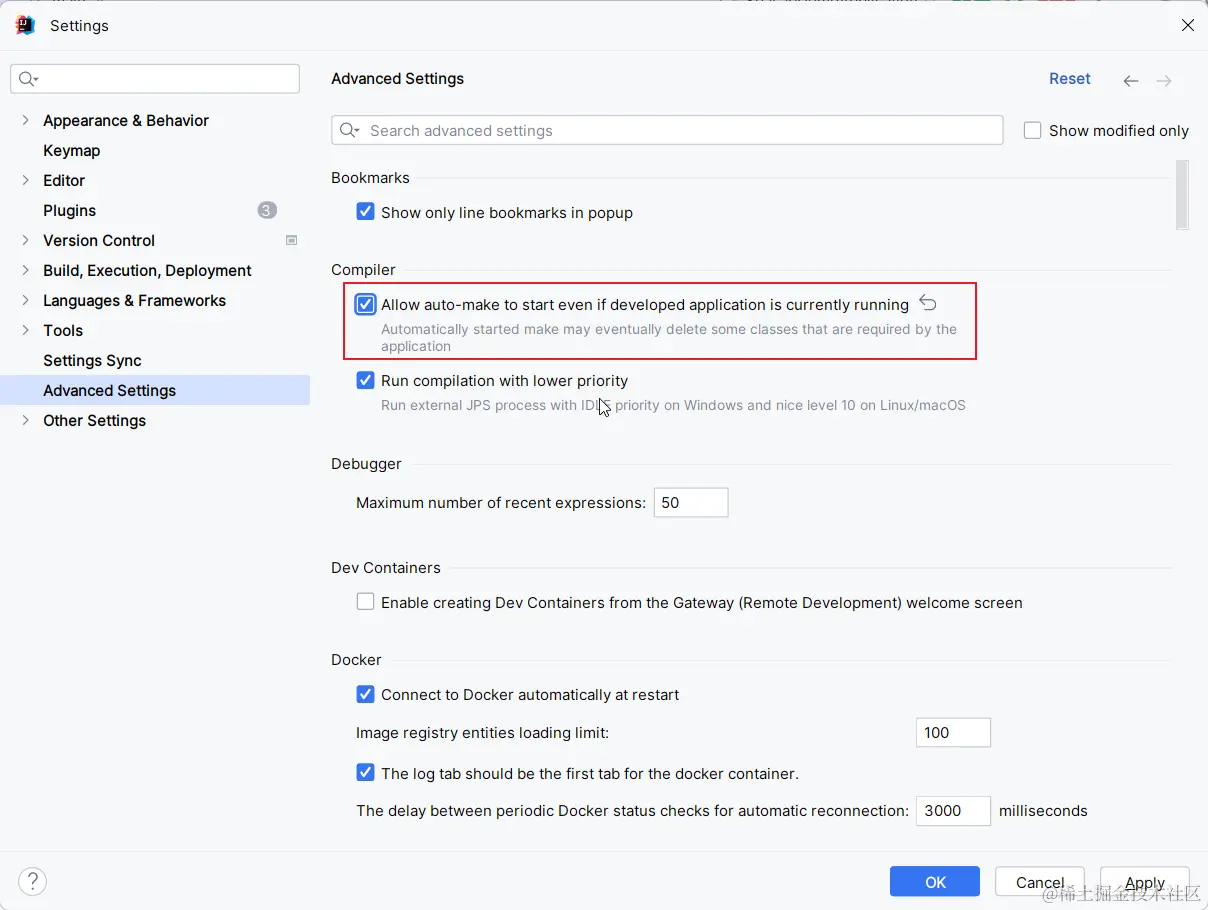
Task: Toggle Run compilation with lower priority
Action: pyautogui.click(x=366, y=380)
